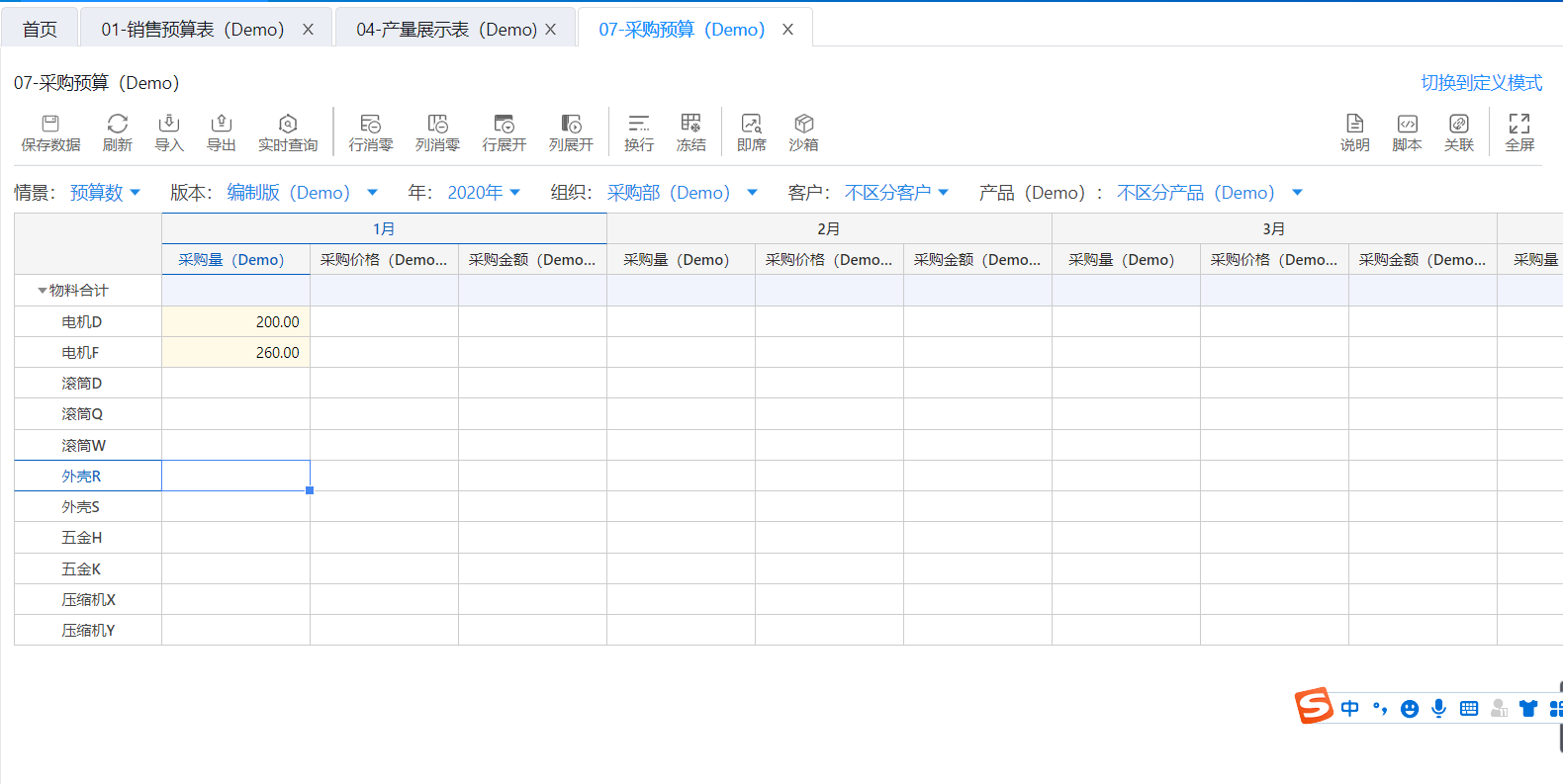Open the 脚本 script panel
The image size is (1563, 784).
click(1407, 132)
